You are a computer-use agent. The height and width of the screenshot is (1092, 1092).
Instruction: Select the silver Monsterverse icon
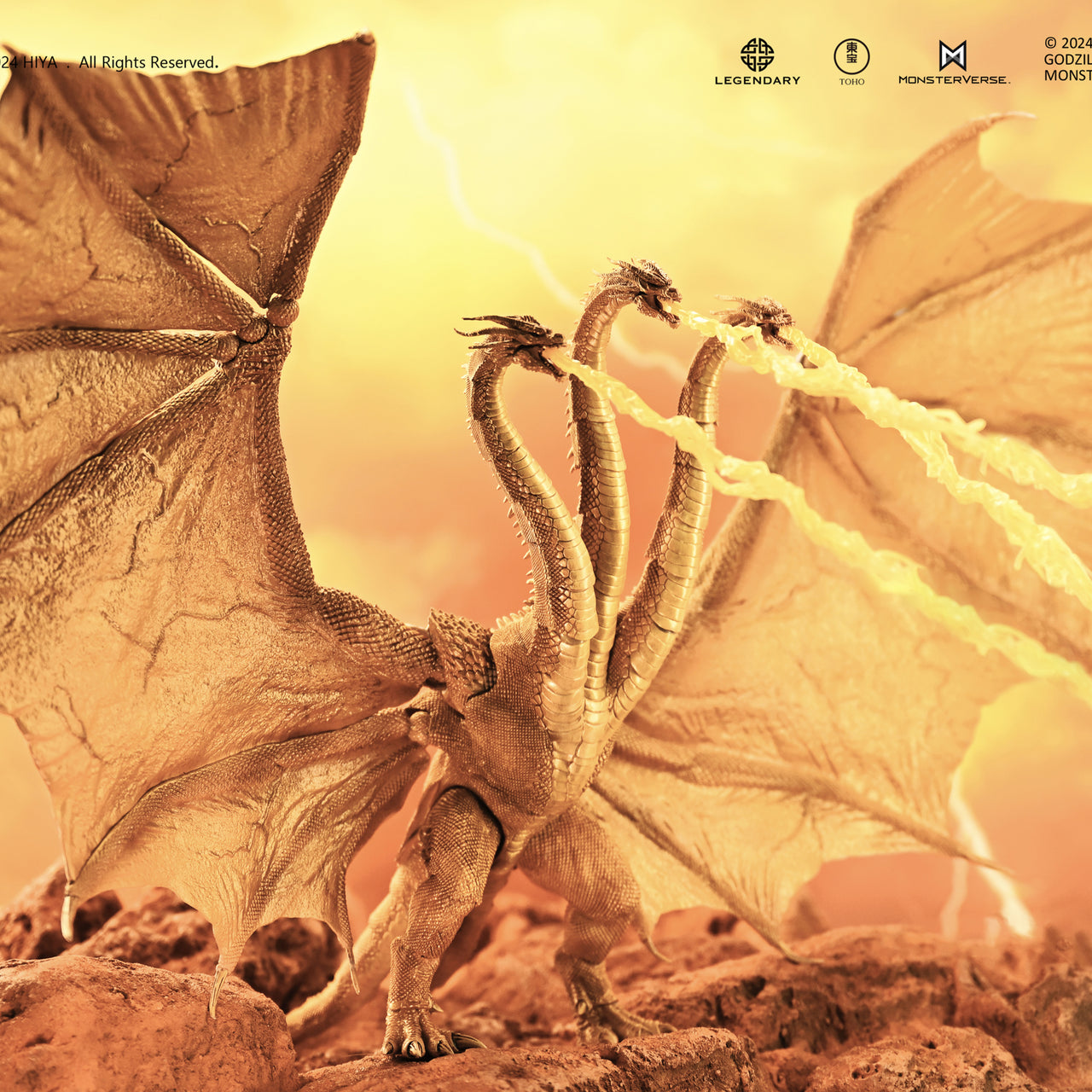click(953, 55)
